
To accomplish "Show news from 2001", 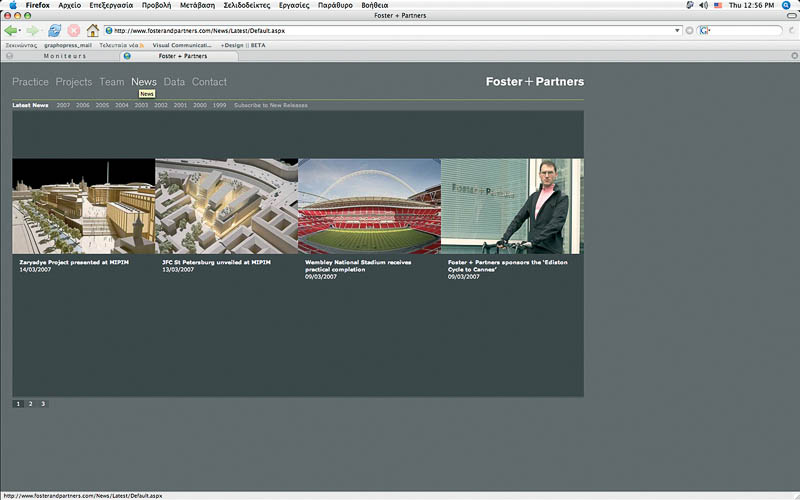I will click(x=180, y=105).
